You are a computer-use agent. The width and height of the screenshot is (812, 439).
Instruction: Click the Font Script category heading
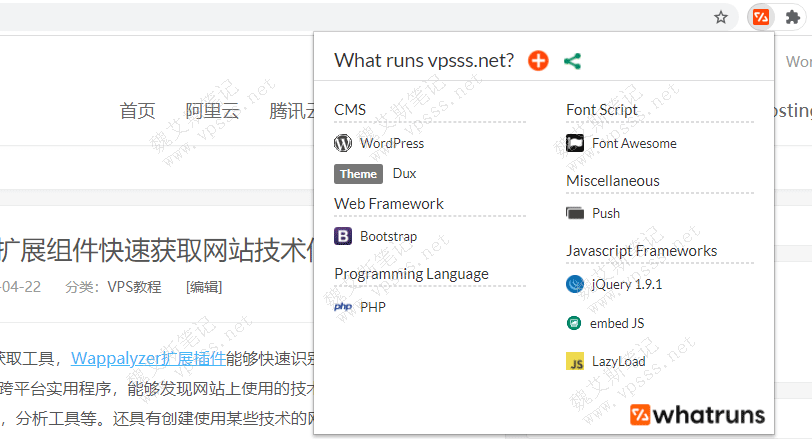coord(602,110)
